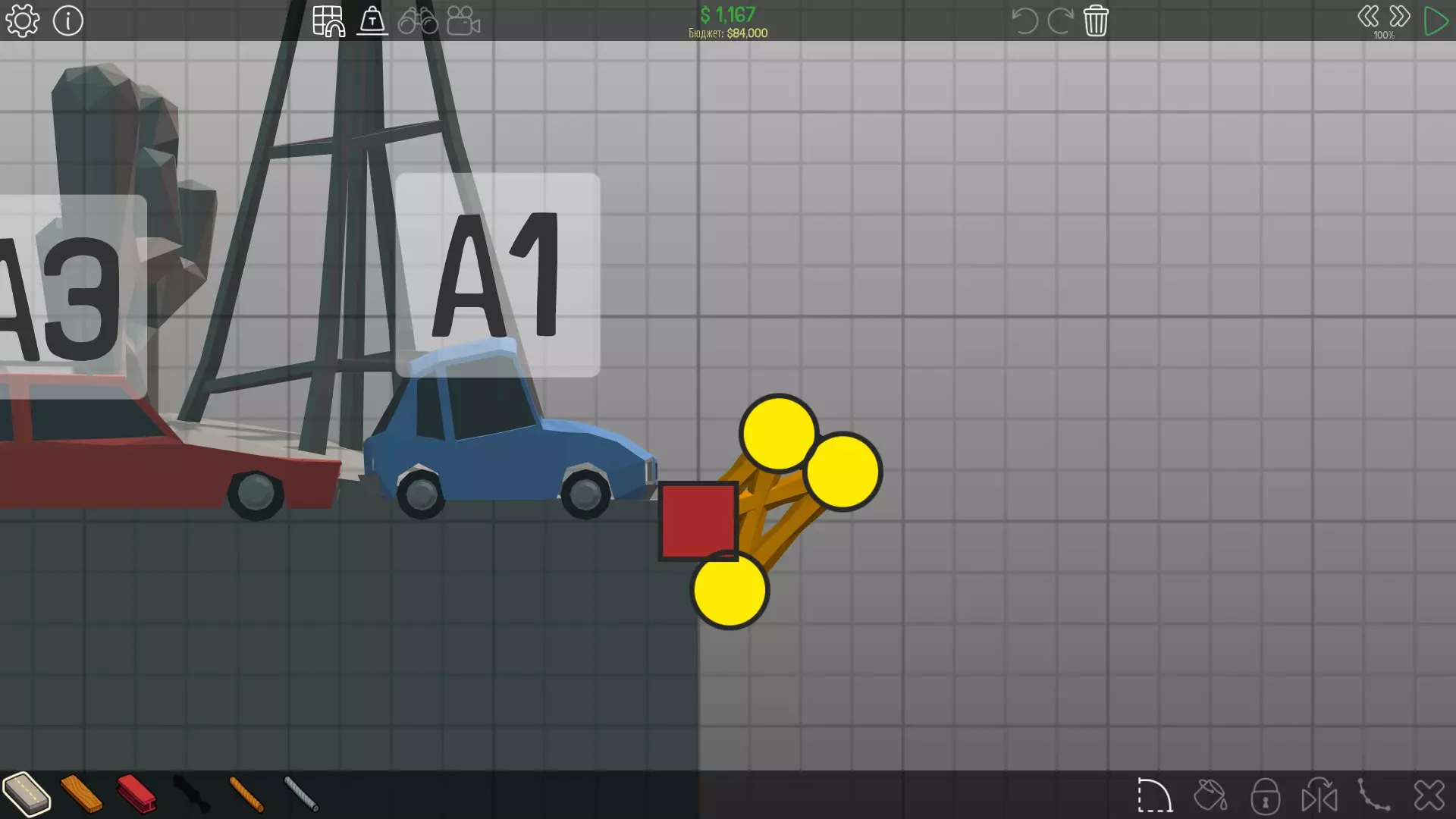Decrease simulation speed
The image size is (1456, 819).
1368,17
